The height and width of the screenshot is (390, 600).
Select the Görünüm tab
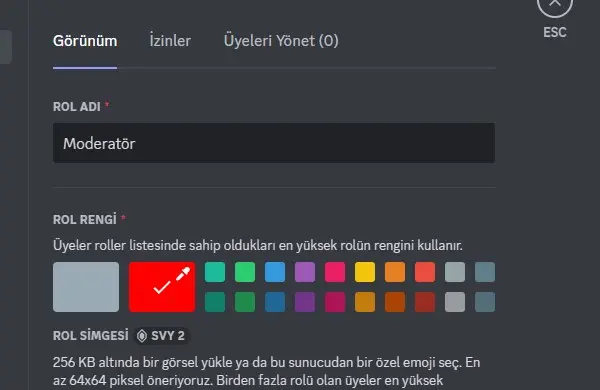coord(85,41)
